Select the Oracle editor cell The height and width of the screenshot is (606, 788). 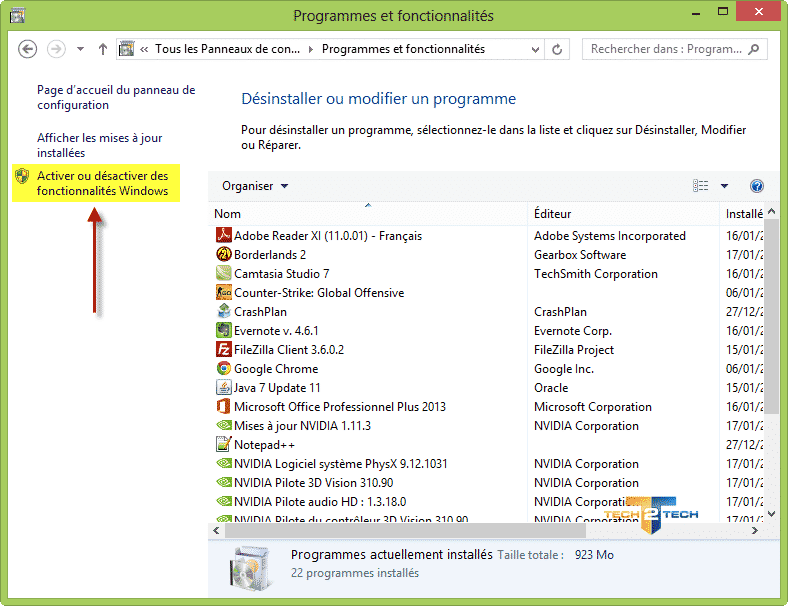pos(551,388)
